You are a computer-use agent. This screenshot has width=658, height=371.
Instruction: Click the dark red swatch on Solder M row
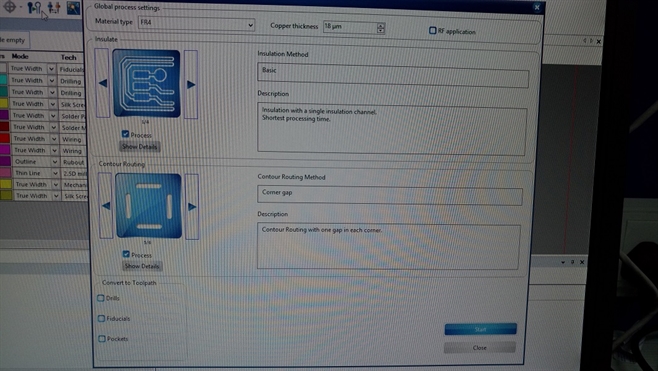(4, 127)
